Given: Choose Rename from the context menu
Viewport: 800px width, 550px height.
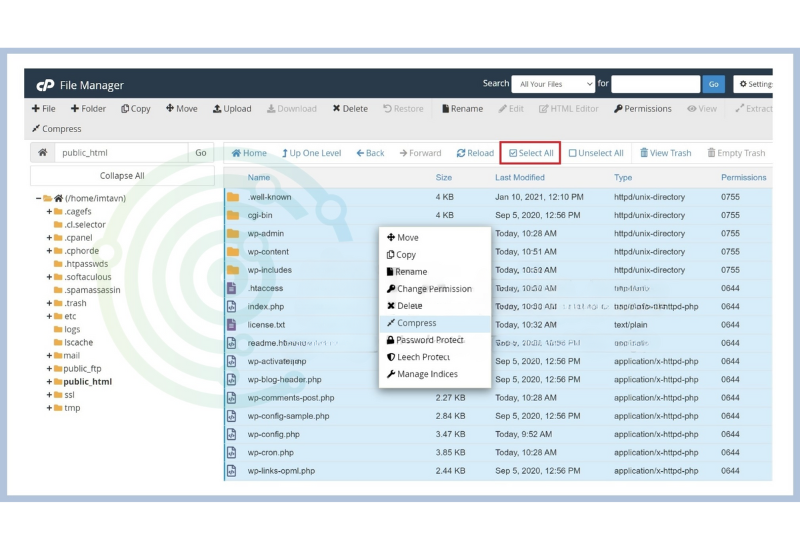Looking at the screenshot, I should (435, 272).
